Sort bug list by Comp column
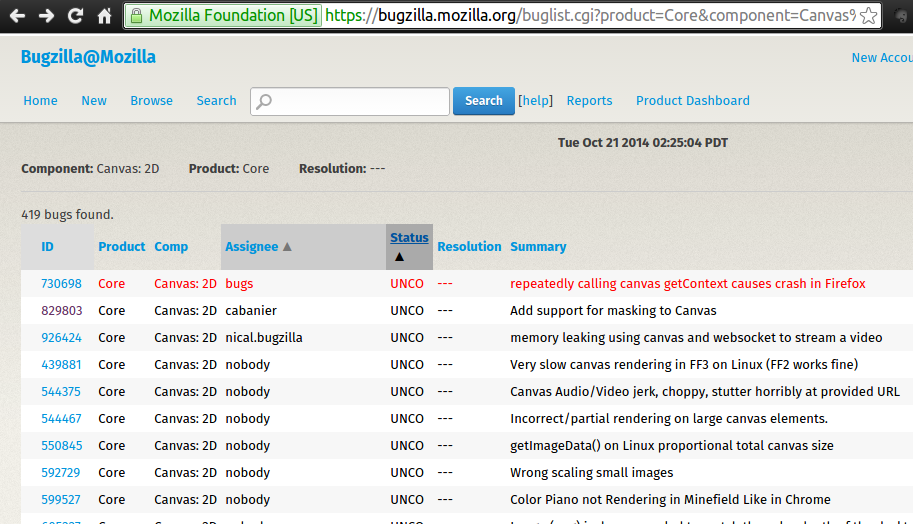The height and width of the screenshot is (524, 913). [x=171, y=247]
